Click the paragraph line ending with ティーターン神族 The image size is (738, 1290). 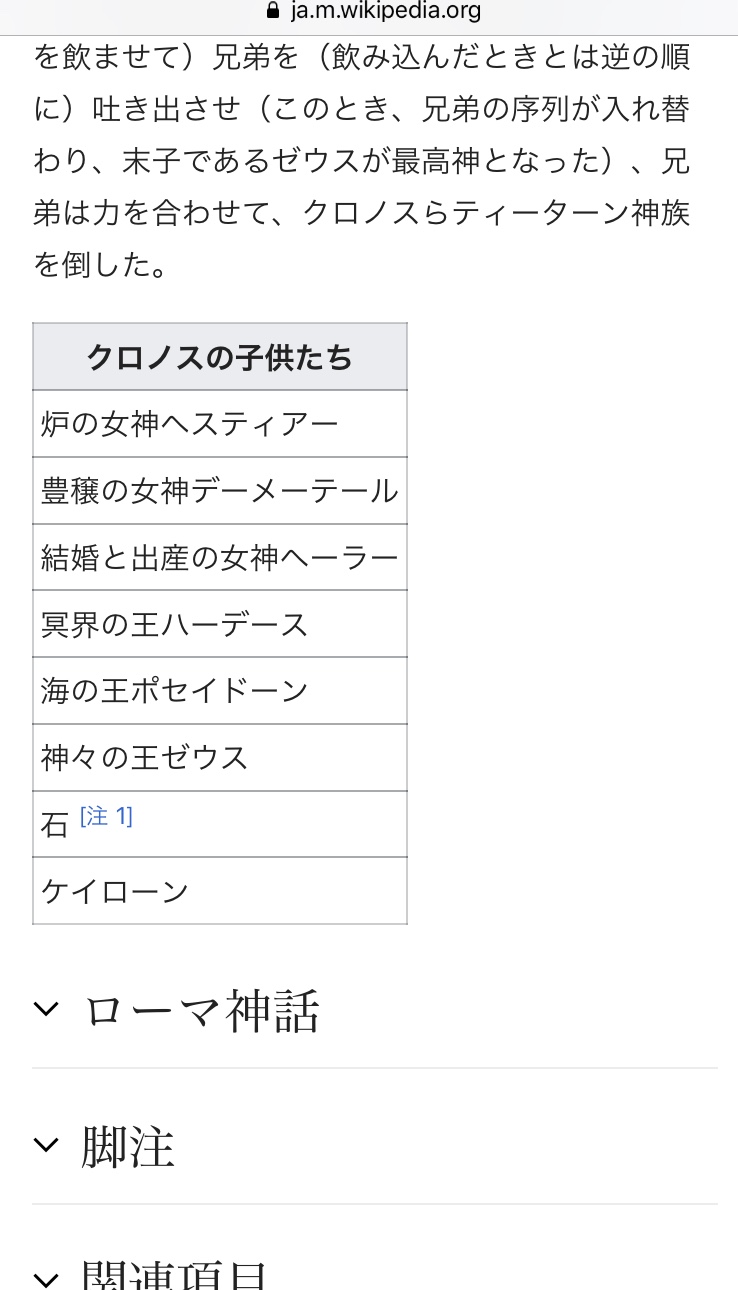361,213
